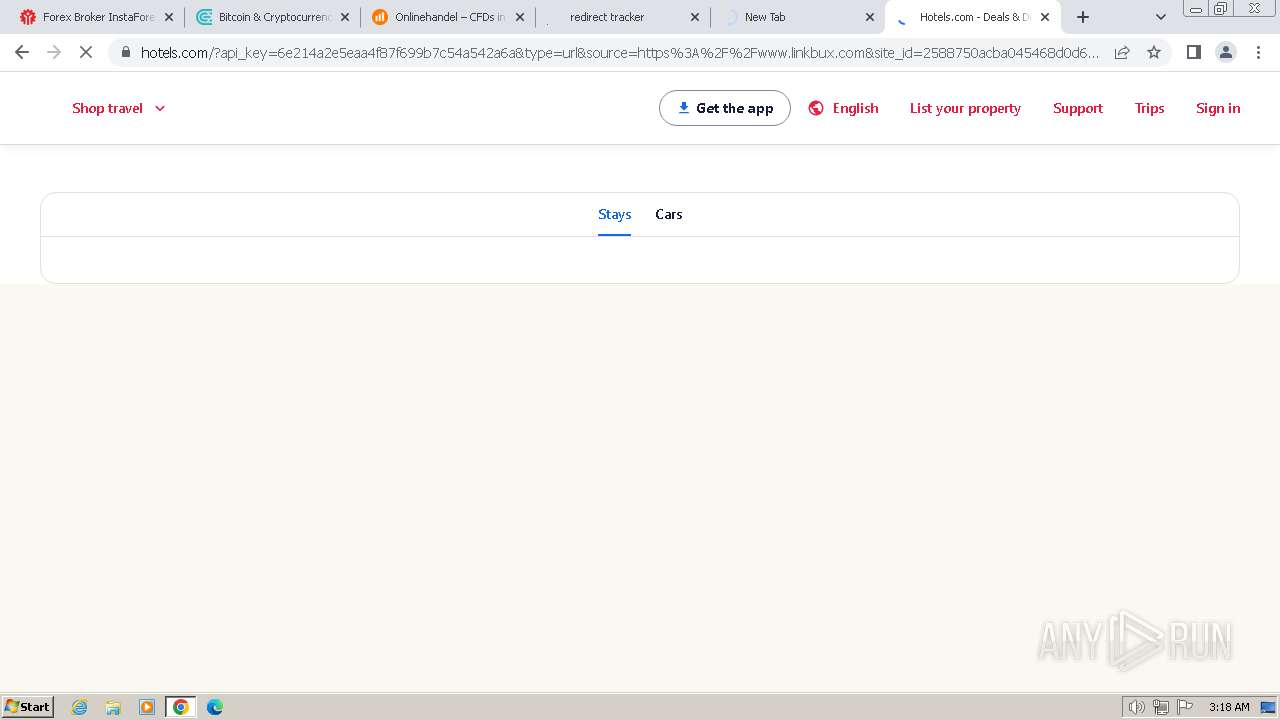The width and height of the screenshot is (1280, 720).
Task: Click the 3:18 AM system clock
Action: [x=1229, y=707]
